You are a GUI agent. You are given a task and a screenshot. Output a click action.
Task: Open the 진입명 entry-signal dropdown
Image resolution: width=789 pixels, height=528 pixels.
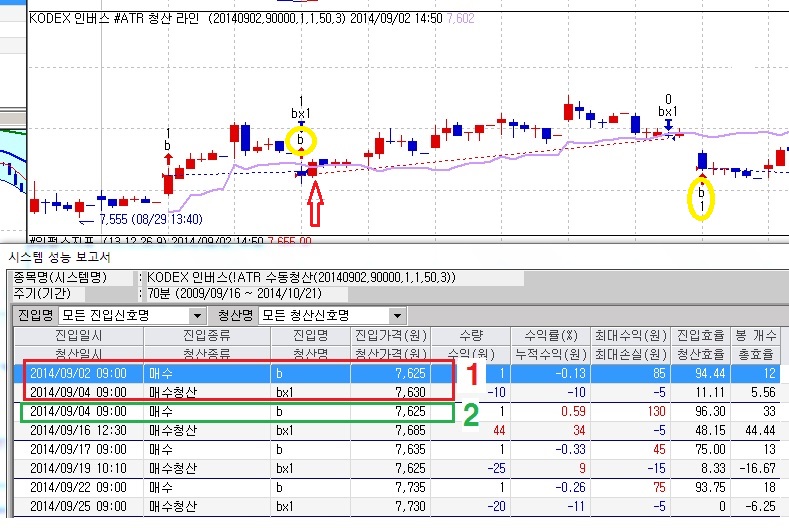197,316
